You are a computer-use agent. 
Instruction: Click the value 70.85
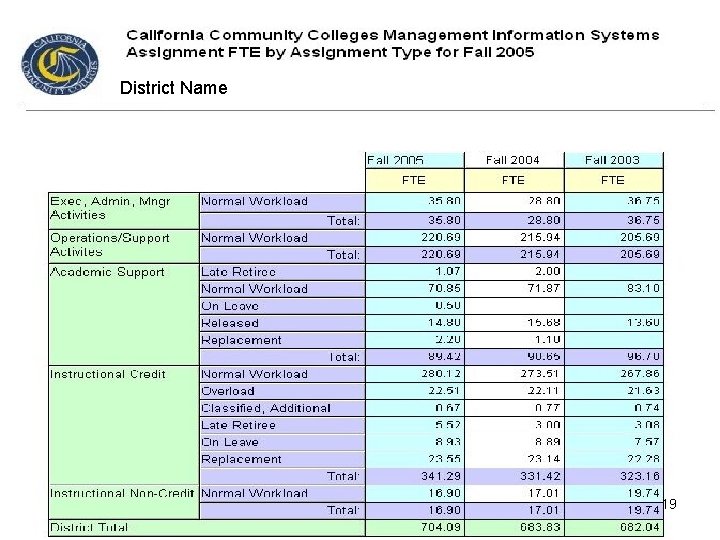[x=444, y=289]
